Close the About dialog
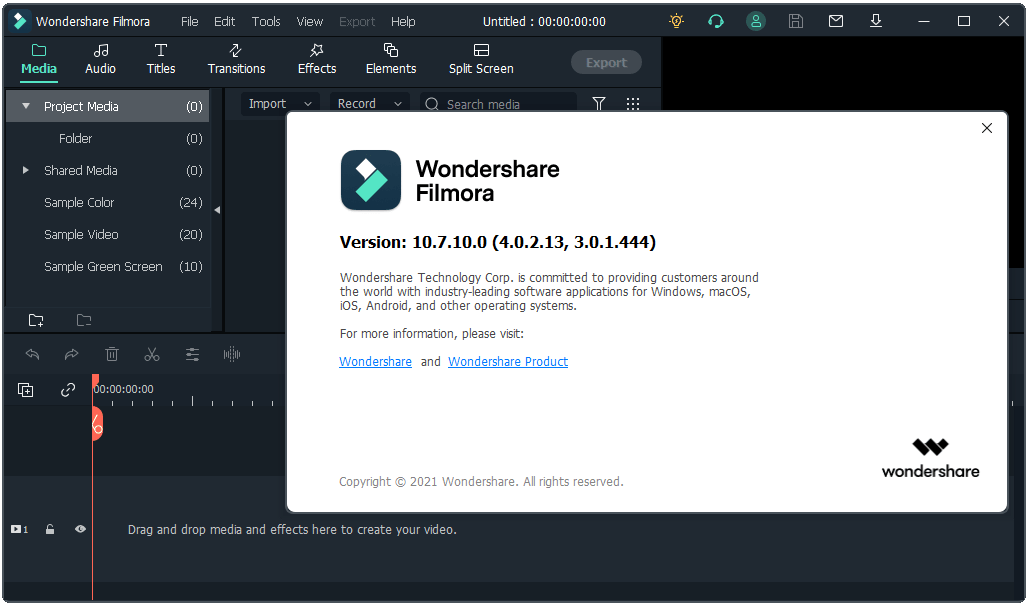Viewport: 1029px width, 605px height. (x=986, y=128)
